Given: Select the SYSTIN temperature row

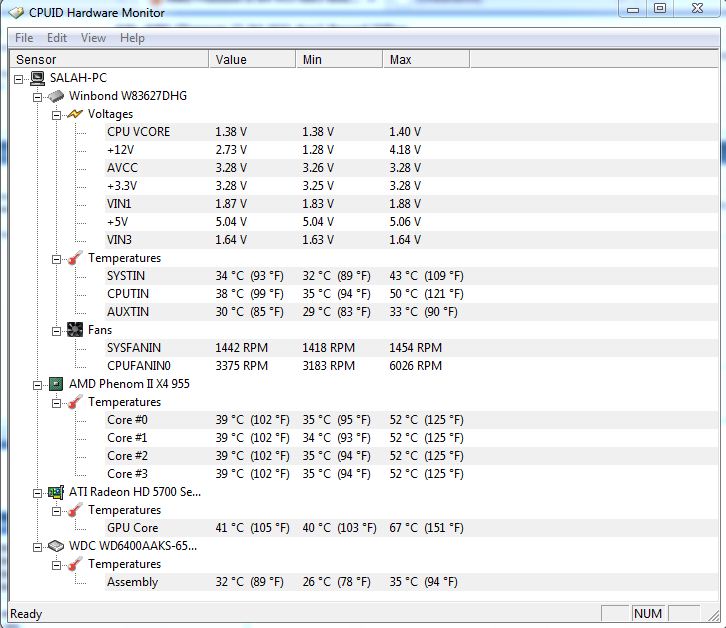Looking at the screenshot, I should click(x=411, y=276).
